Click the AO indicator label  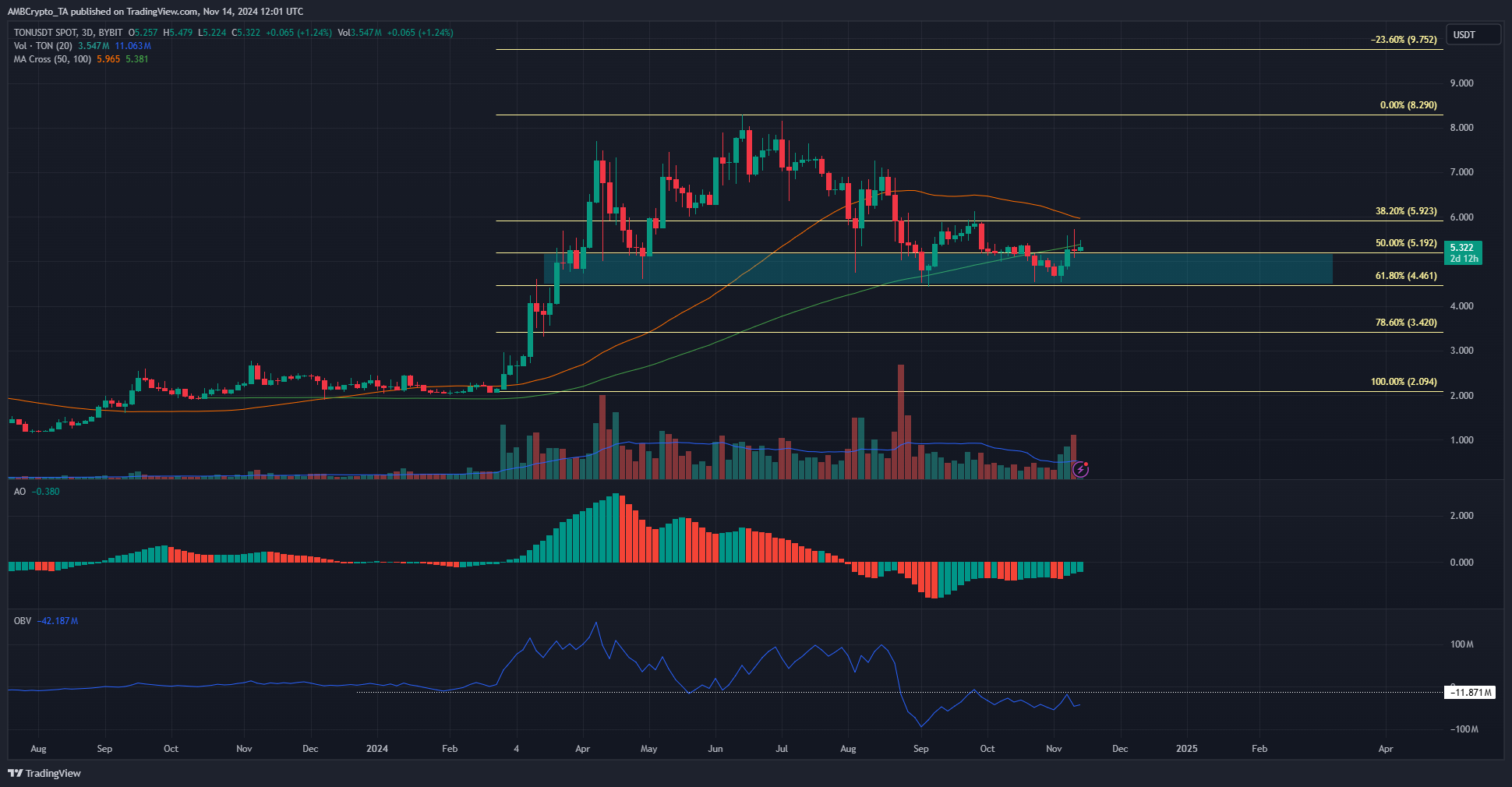pyautogui.click(x=20, y=492)
